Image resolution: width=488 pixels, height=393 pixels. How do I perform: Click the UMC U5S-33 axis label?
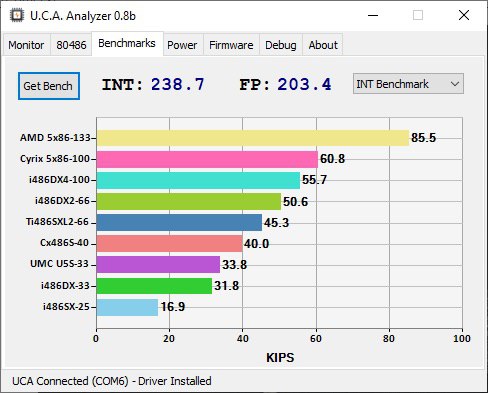pos(59,264)
